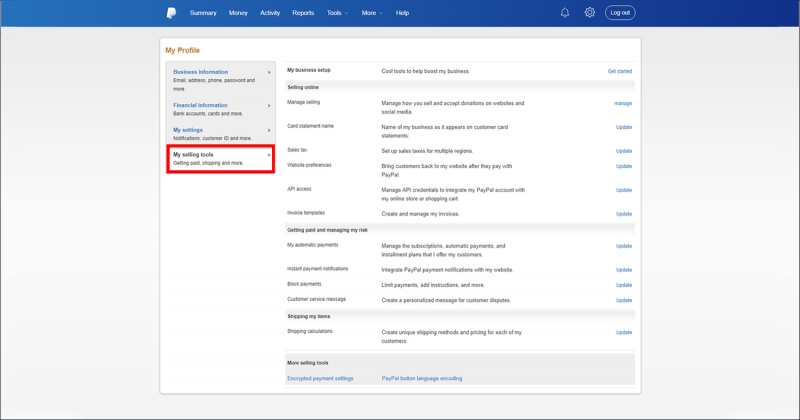Update Website preferences
The width and height of the screenshot is (800, 420).
coord(623,167)
